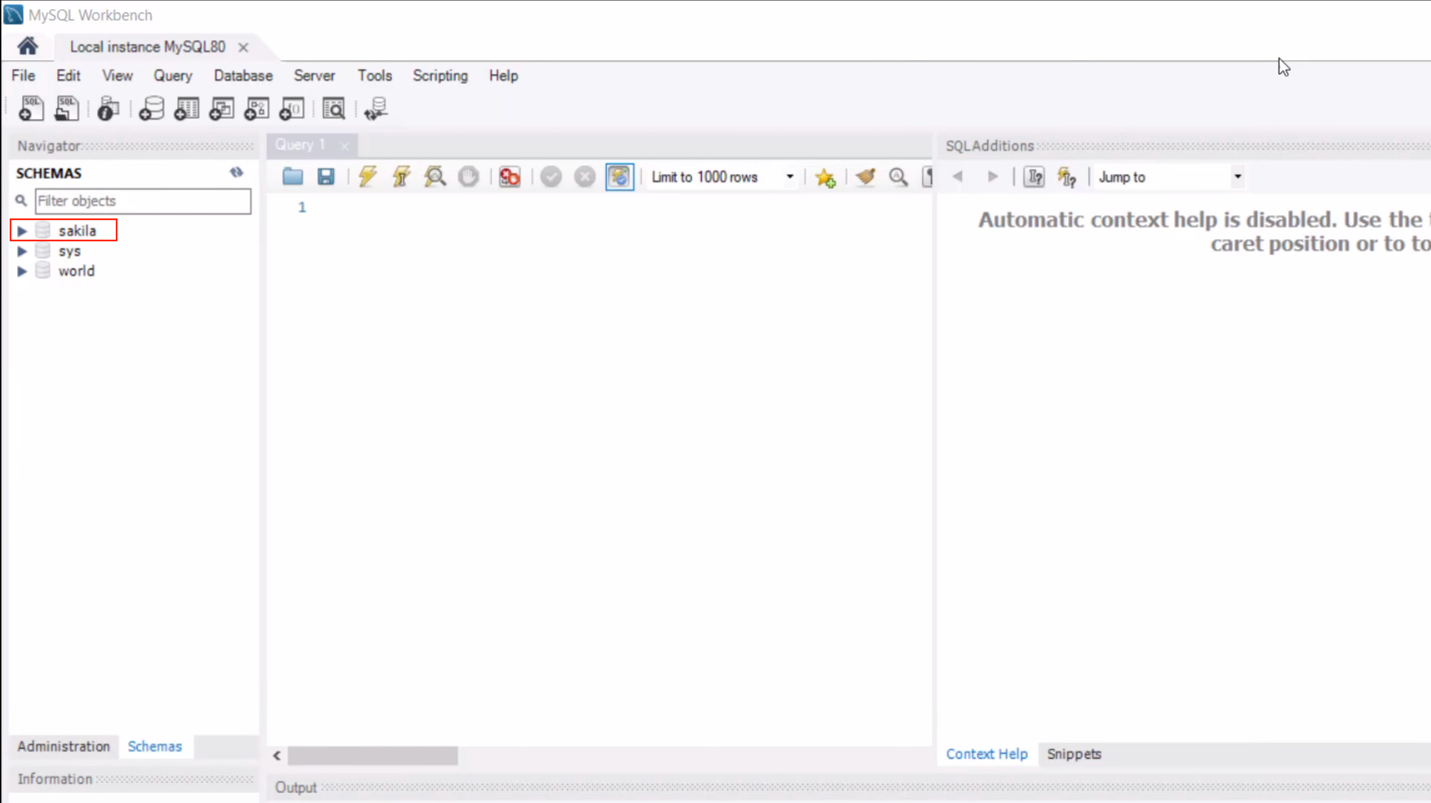Create a new schema icon
Image resolution: width=1431 pixels, height=803 pixels.
pyautogui.click(x=151, y=108)
